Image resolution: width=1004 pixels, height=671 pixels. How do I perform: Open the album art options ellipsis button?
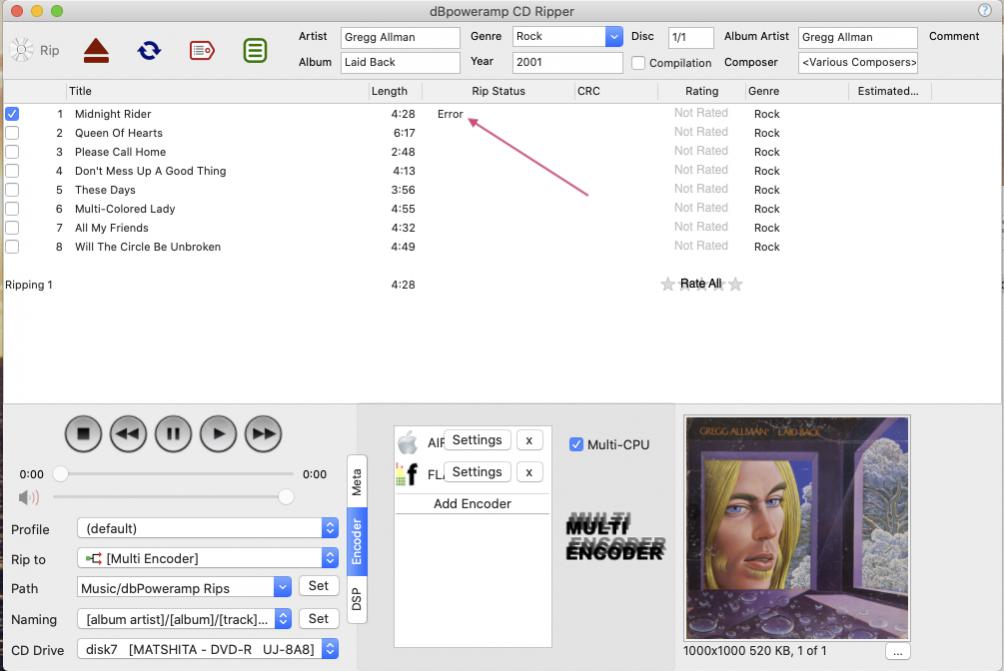898,651
